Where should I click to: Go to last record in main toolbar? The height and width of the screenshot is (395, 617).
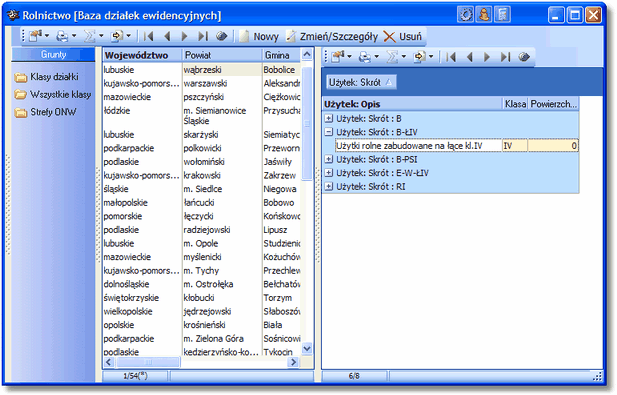click(203, 36)
